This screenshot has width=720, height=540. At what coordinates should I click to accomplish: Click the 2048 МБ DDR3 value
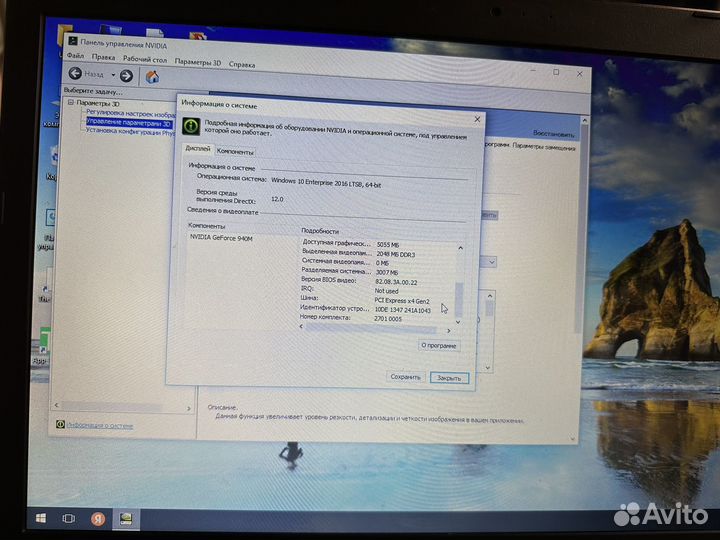395,254
